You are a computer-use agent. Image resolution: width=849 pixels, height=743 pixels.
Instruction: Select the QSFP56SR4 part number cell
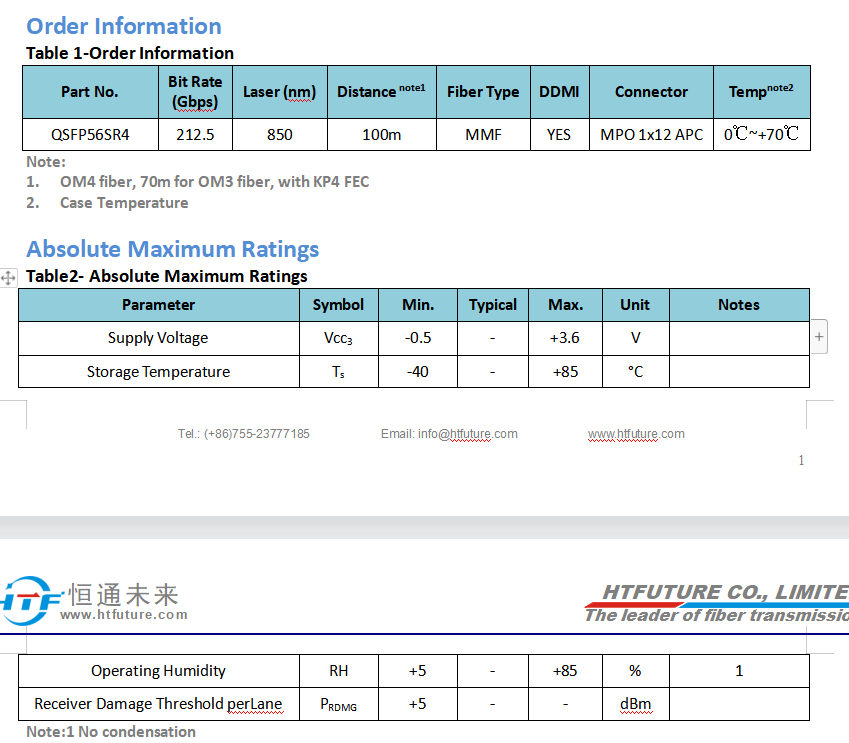point(90,134)
